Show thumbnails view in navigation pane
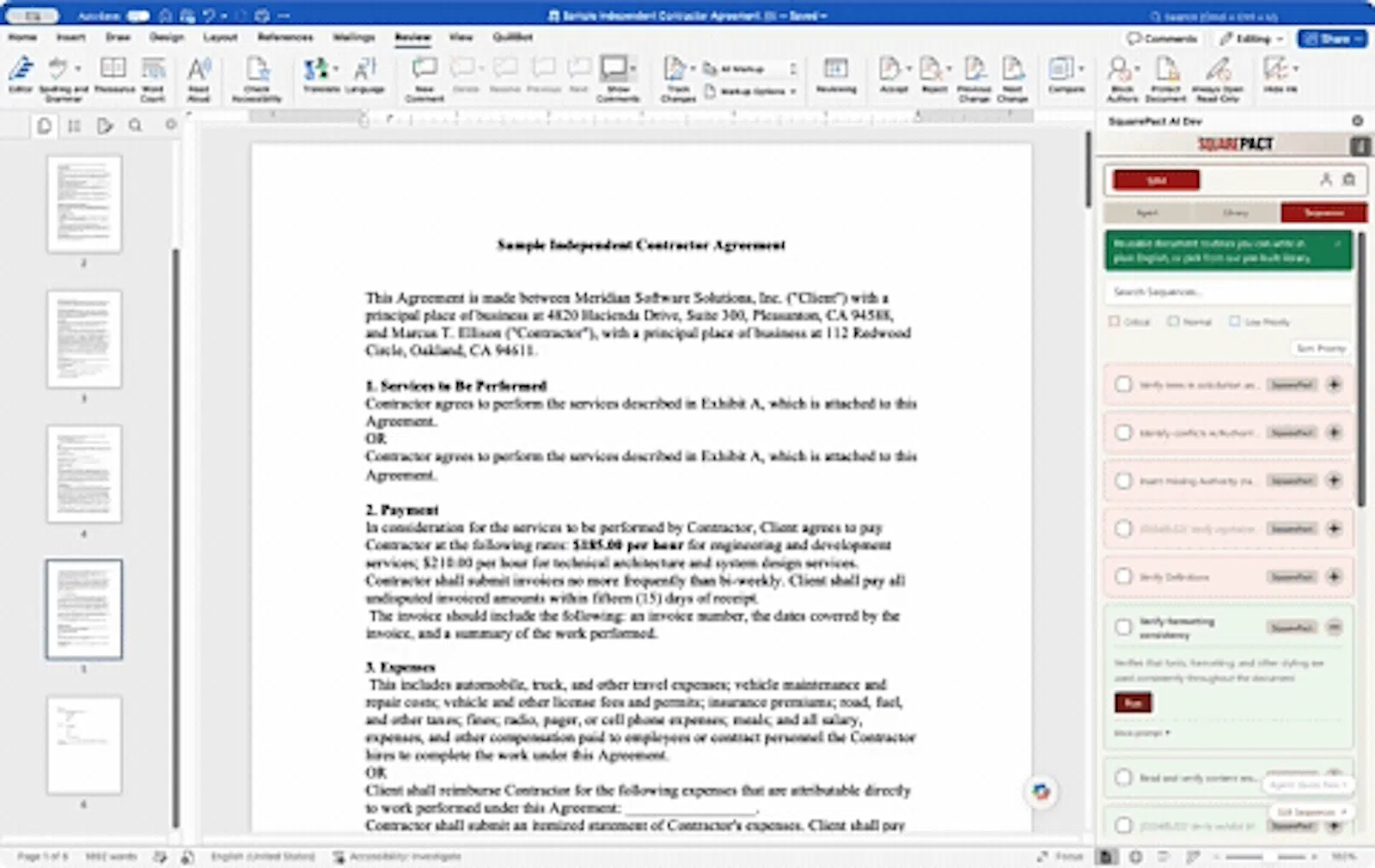This screenshot has height=868, width=1375. pos(44,126)
